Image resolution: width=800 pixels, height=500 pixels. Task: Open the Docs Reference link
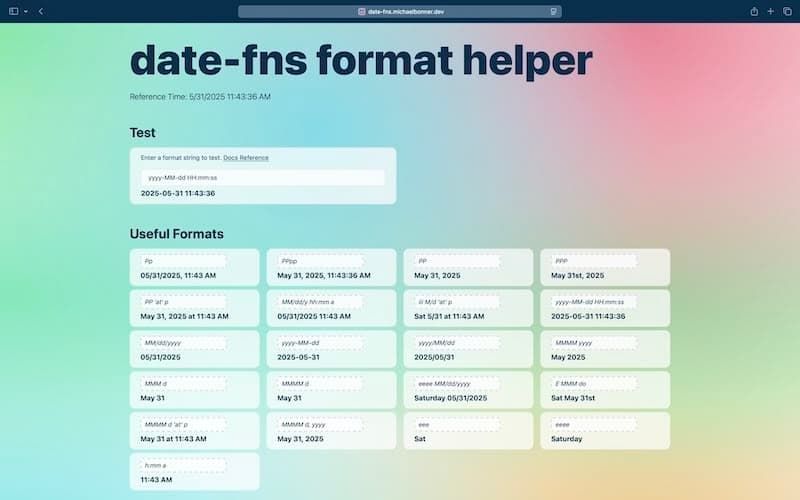tap(246, 158)
